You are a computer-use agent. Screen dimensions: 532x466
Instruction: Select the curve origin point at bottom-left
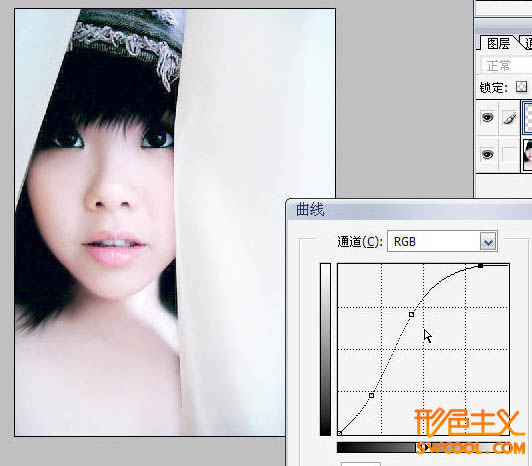(x=339, y=433)
